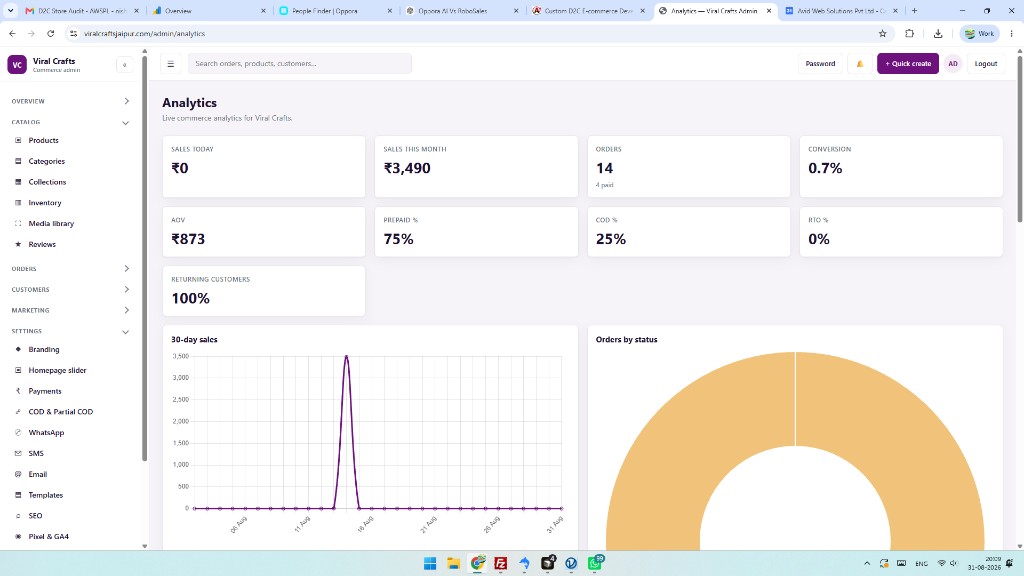Focus the Search orders, products, customers field
1024x576 pixels.
coord(300,64)
